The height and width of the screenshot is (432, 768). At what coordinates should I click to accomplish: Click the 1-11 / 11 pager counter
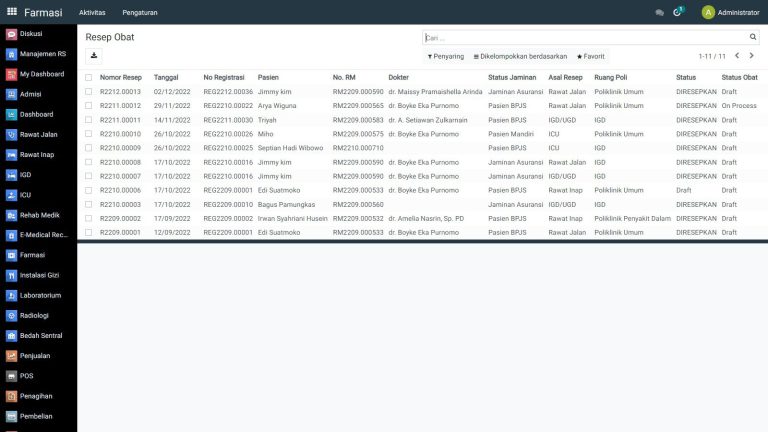click(712, 56)
